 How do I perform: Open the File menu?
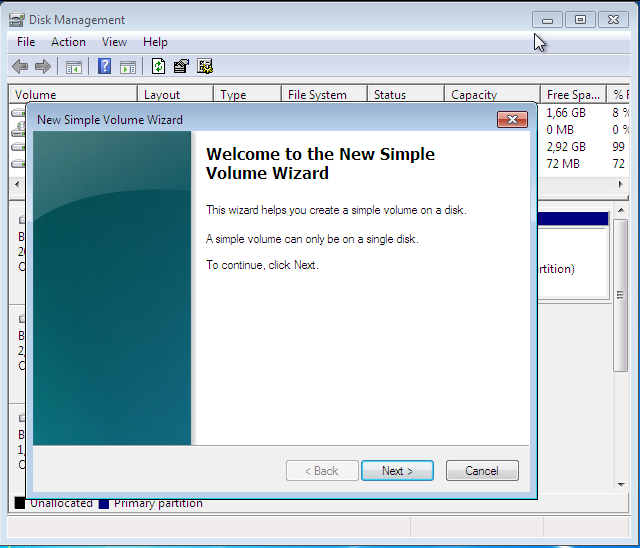tap(26, 42)
